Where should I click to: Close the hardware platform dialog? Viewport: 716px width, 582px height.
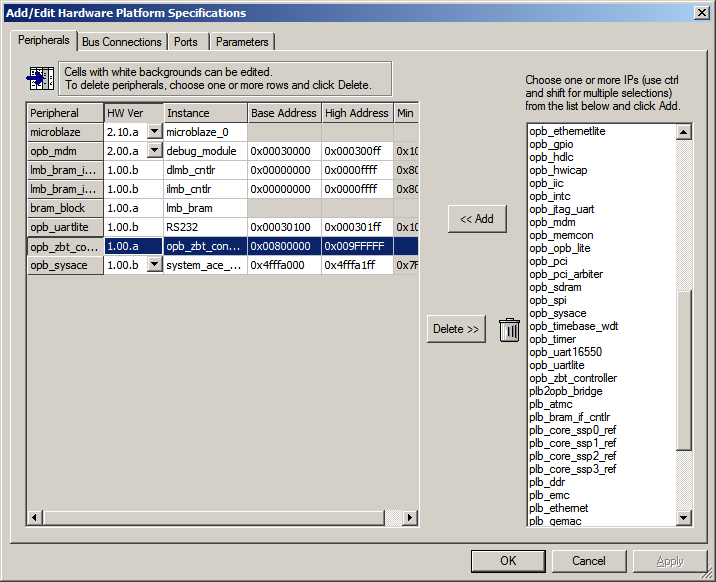tap(702, 12)
